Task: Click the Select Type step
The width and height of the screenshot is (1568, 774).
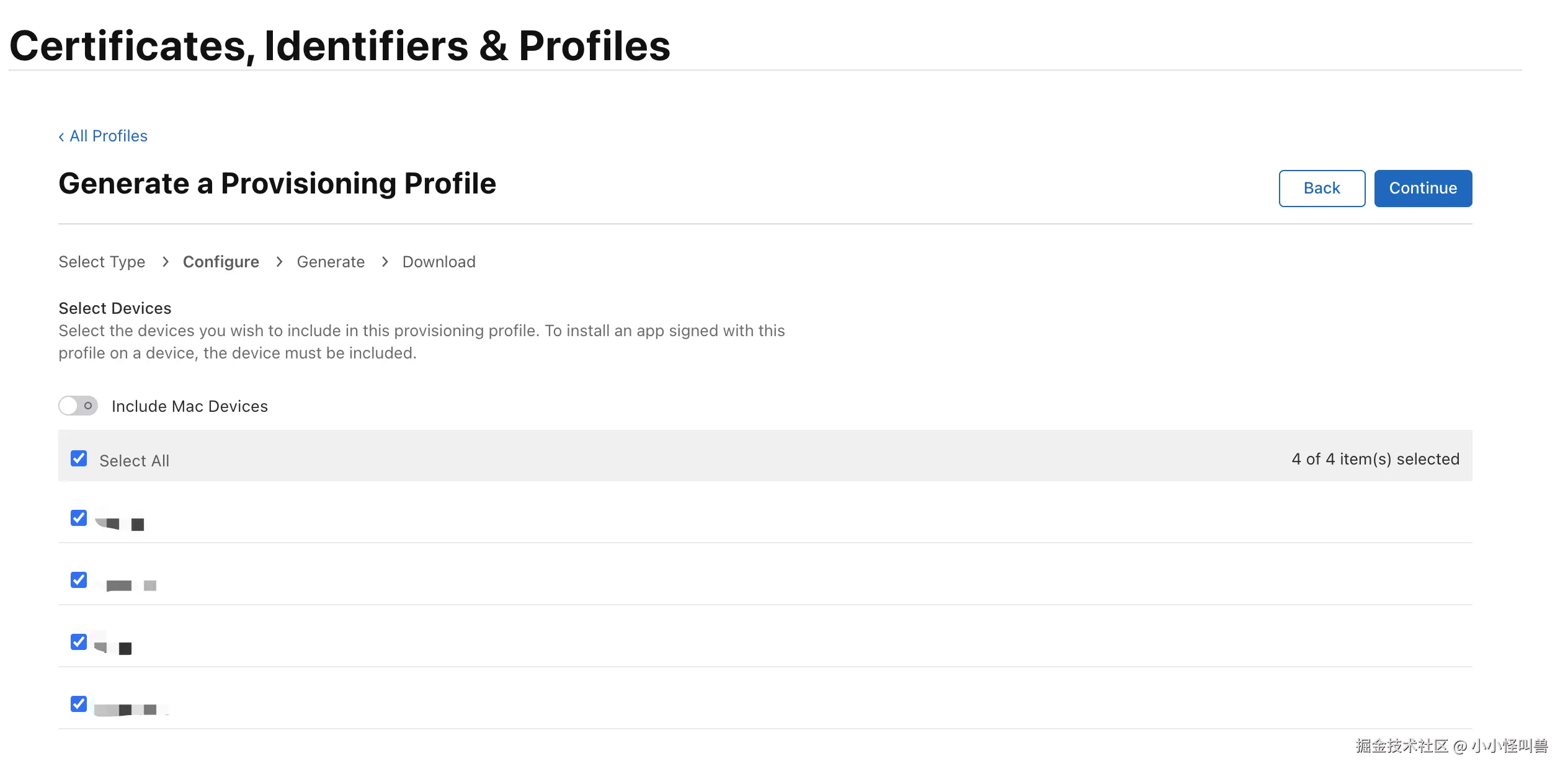Action: (102, 262)
